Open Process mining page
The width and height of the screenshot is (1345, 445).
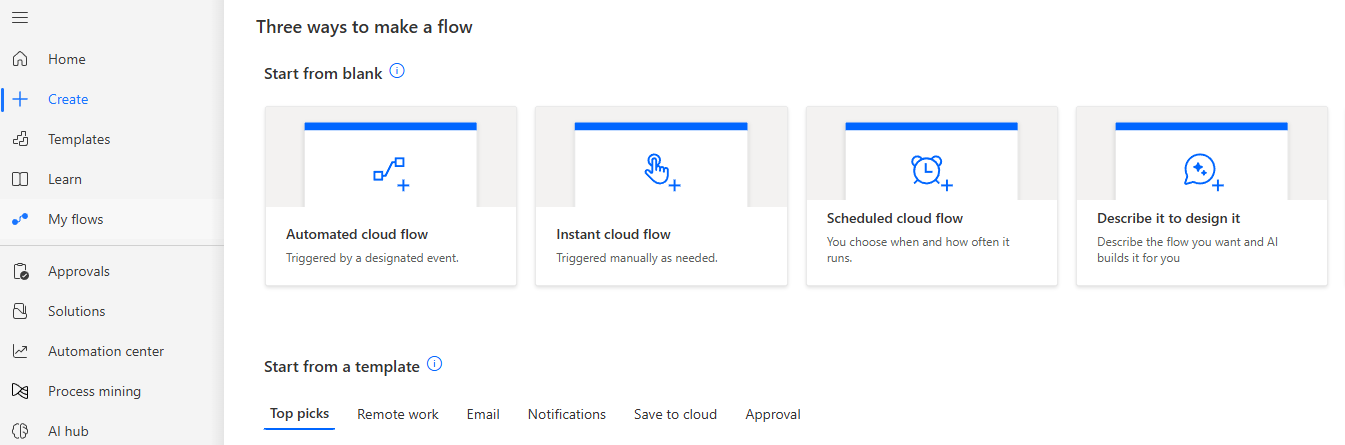(94, 391)
